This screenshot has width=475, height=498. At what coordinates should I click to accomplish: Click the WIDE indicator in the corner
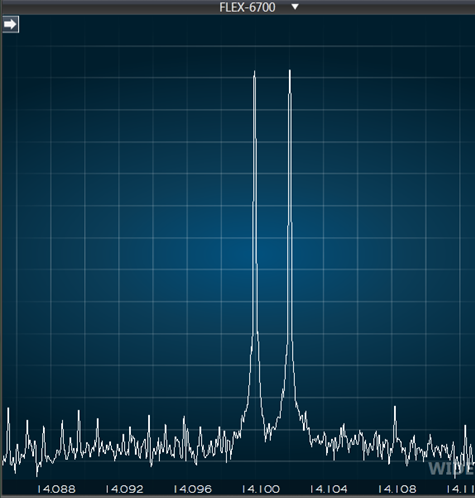[451, 468]
